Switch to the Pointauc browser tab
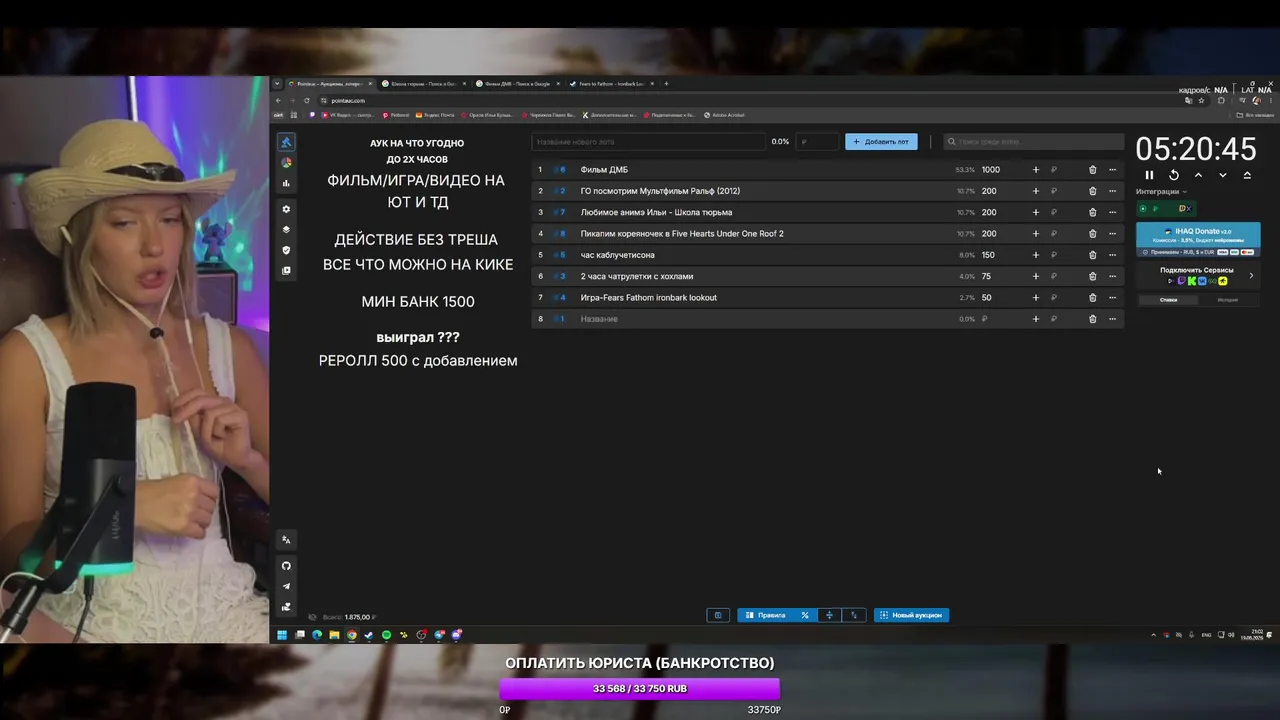Viewport: 1280px width, 720px height. point(329,84)
